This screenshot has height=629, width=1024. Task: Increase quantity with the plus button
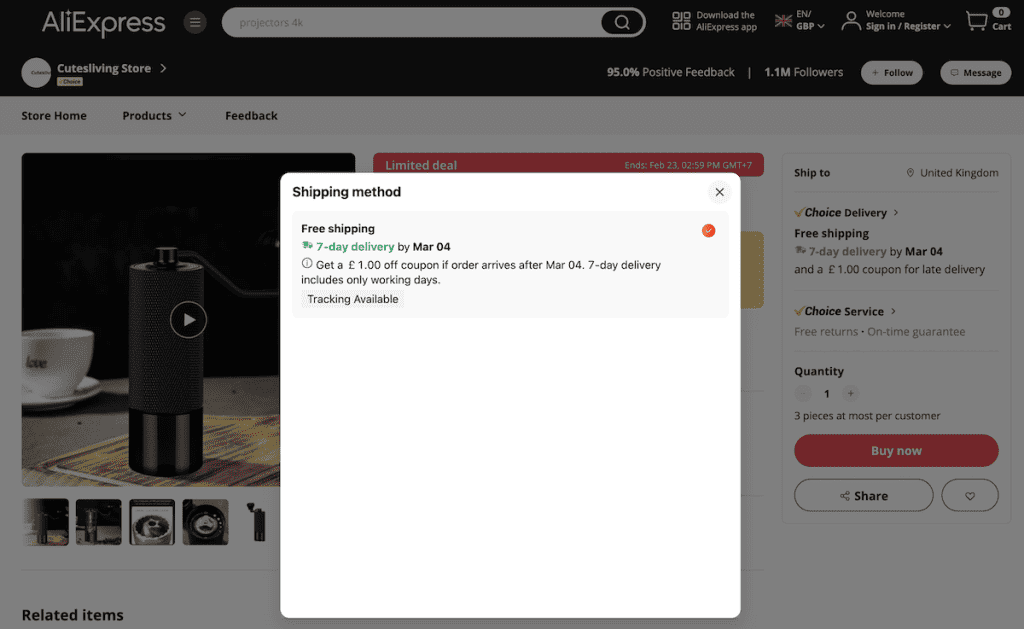coord(850,394)
